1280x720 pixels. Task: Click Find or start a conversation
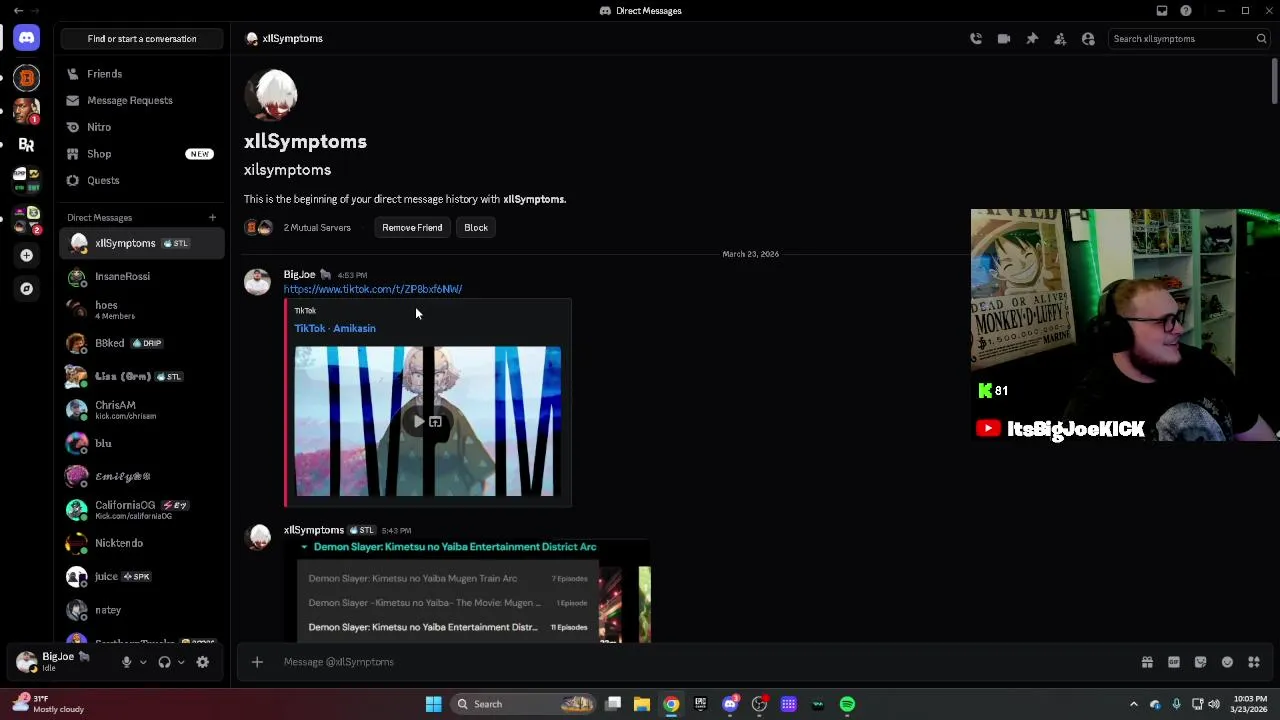[142, 38]
